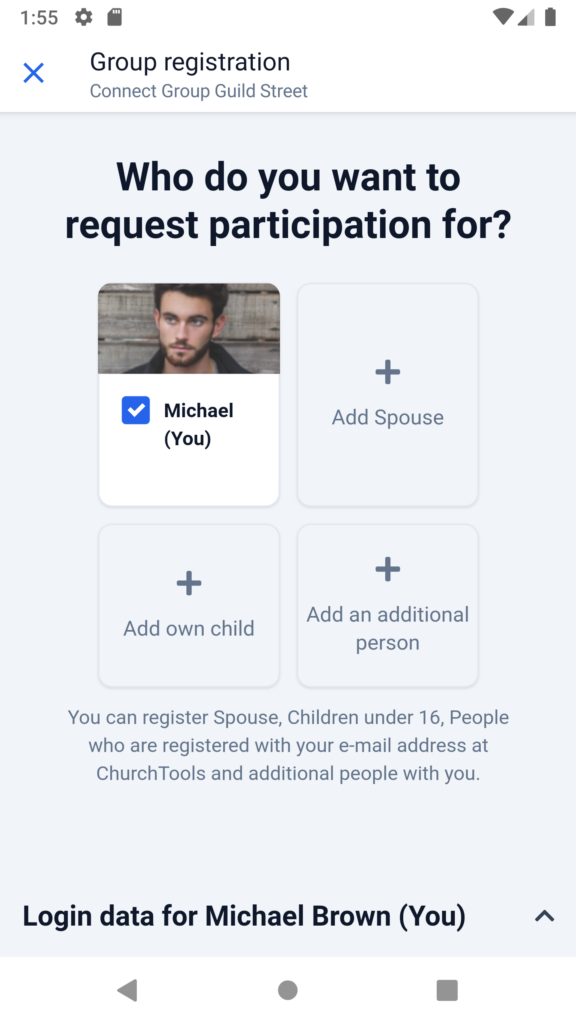Tap the plus icon above Add own child
Viewport: 576px width, 1024px height.
(x=189, y=583)
